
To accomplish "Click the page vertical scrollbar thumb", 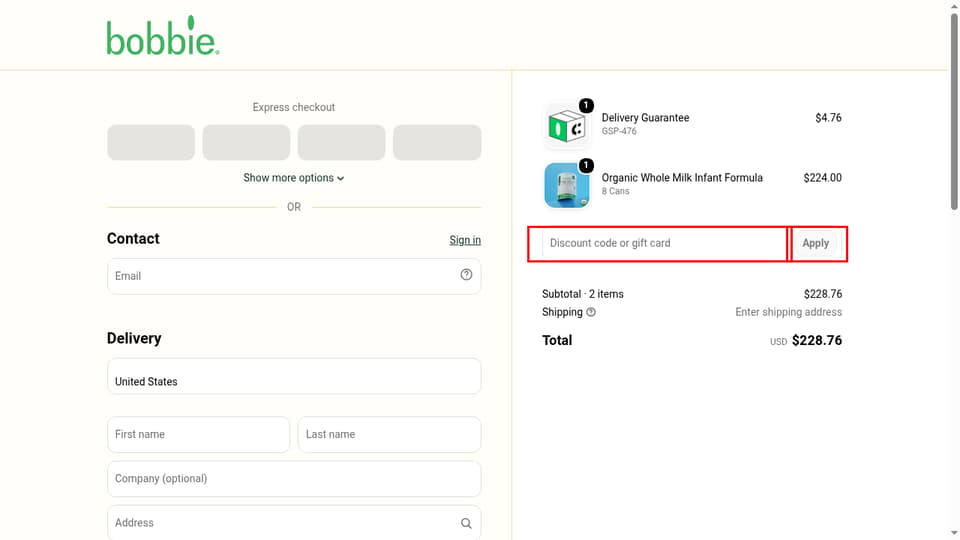I will [x=954, y=110].
